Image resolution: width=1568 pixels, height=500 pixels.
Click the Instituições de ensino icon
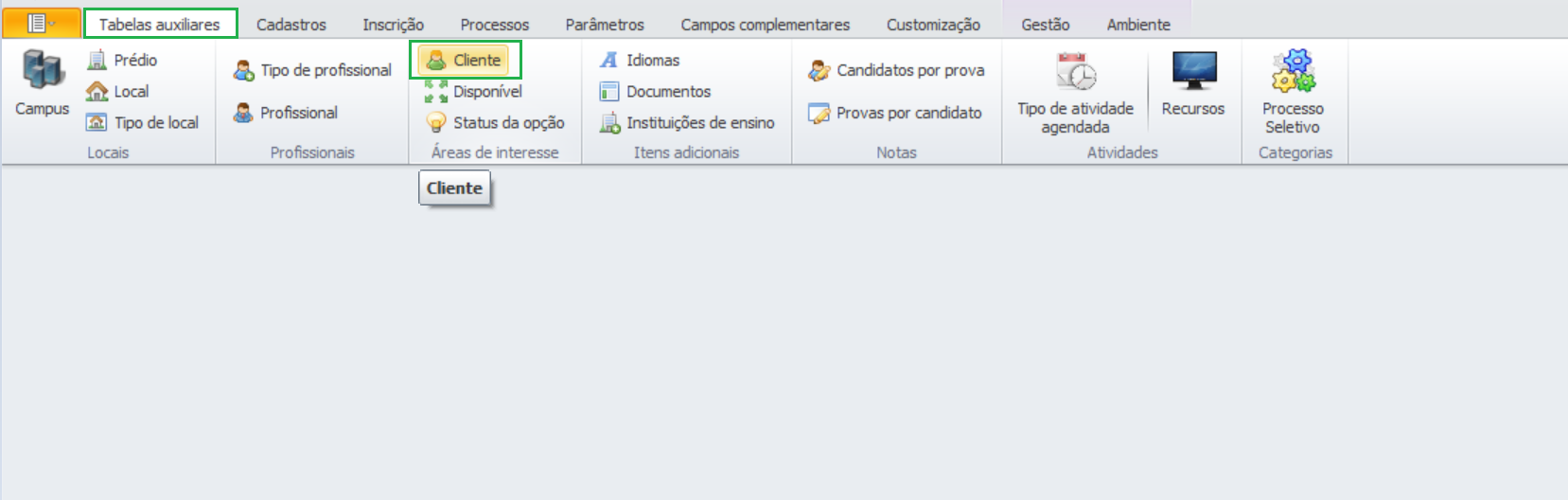click(x=609, y=123)
